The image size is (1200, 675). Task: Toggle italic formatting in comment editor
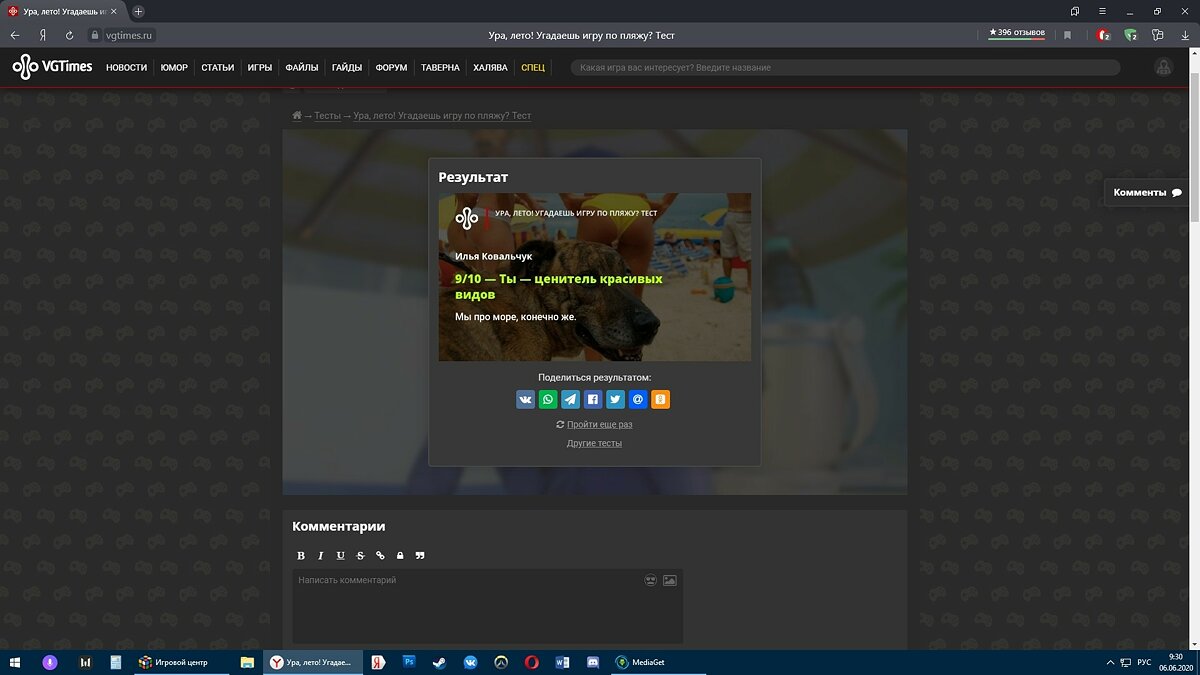coord(321,556)
